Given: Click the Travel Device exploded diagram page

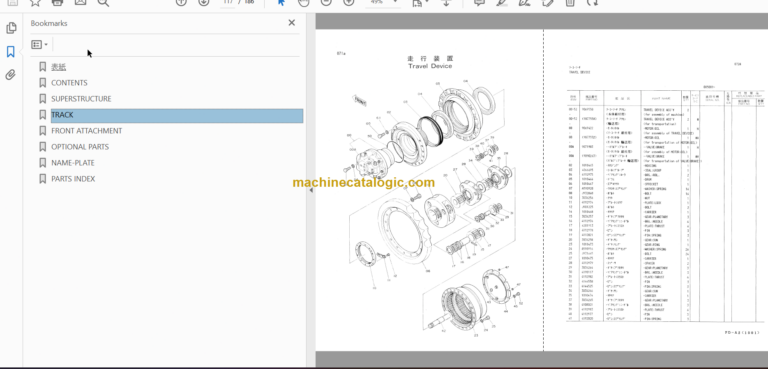Looking at the screenshot, I should click(430, 190).
